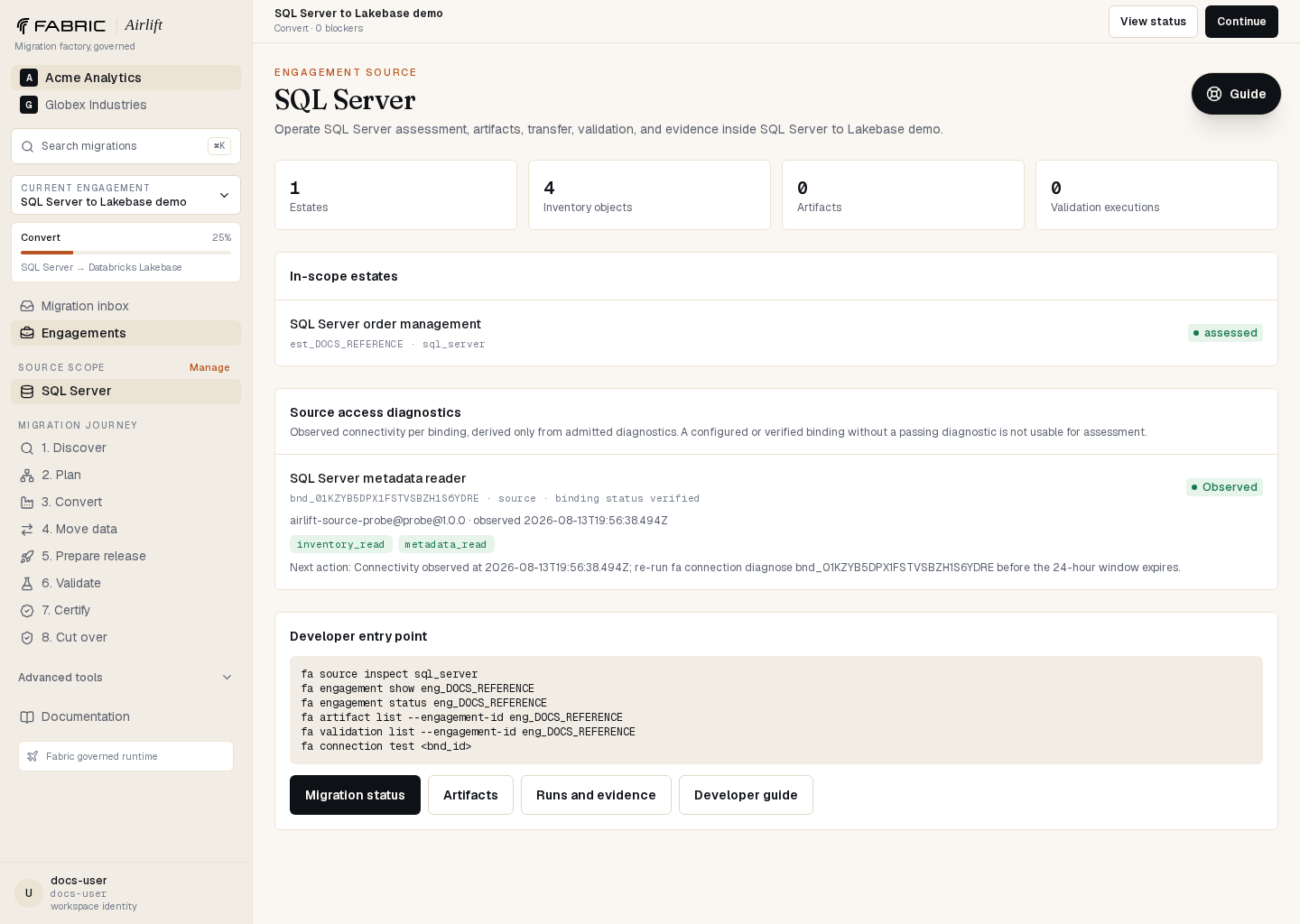Open the SQL Server order management estate
The image size is (1300, 924).
pyautogui.click(x=776, y=333)
